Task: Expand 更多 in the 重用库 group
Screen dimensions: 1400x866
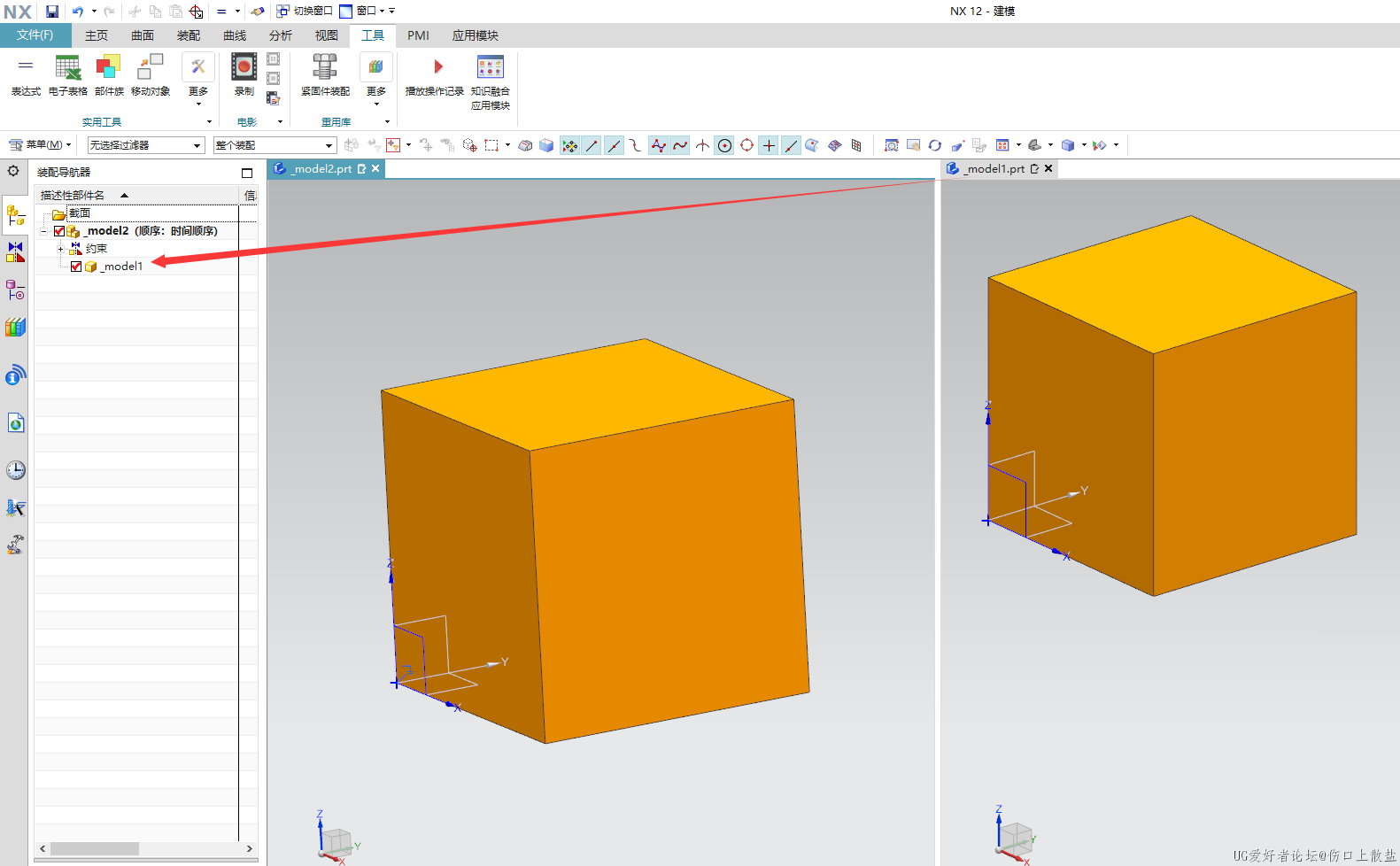Action: tap(376, 80)
